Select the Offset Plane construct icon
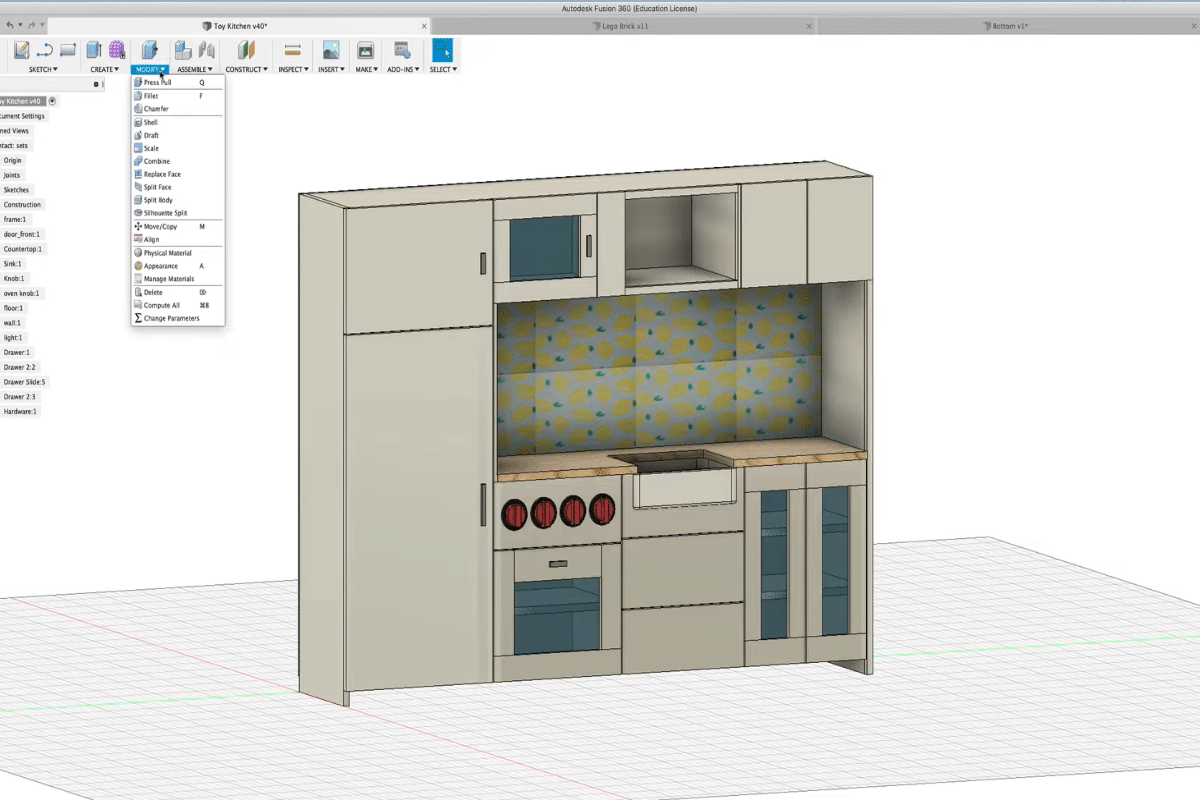The width and height of the screenshot is (1200, 800). tap(246, 50)
